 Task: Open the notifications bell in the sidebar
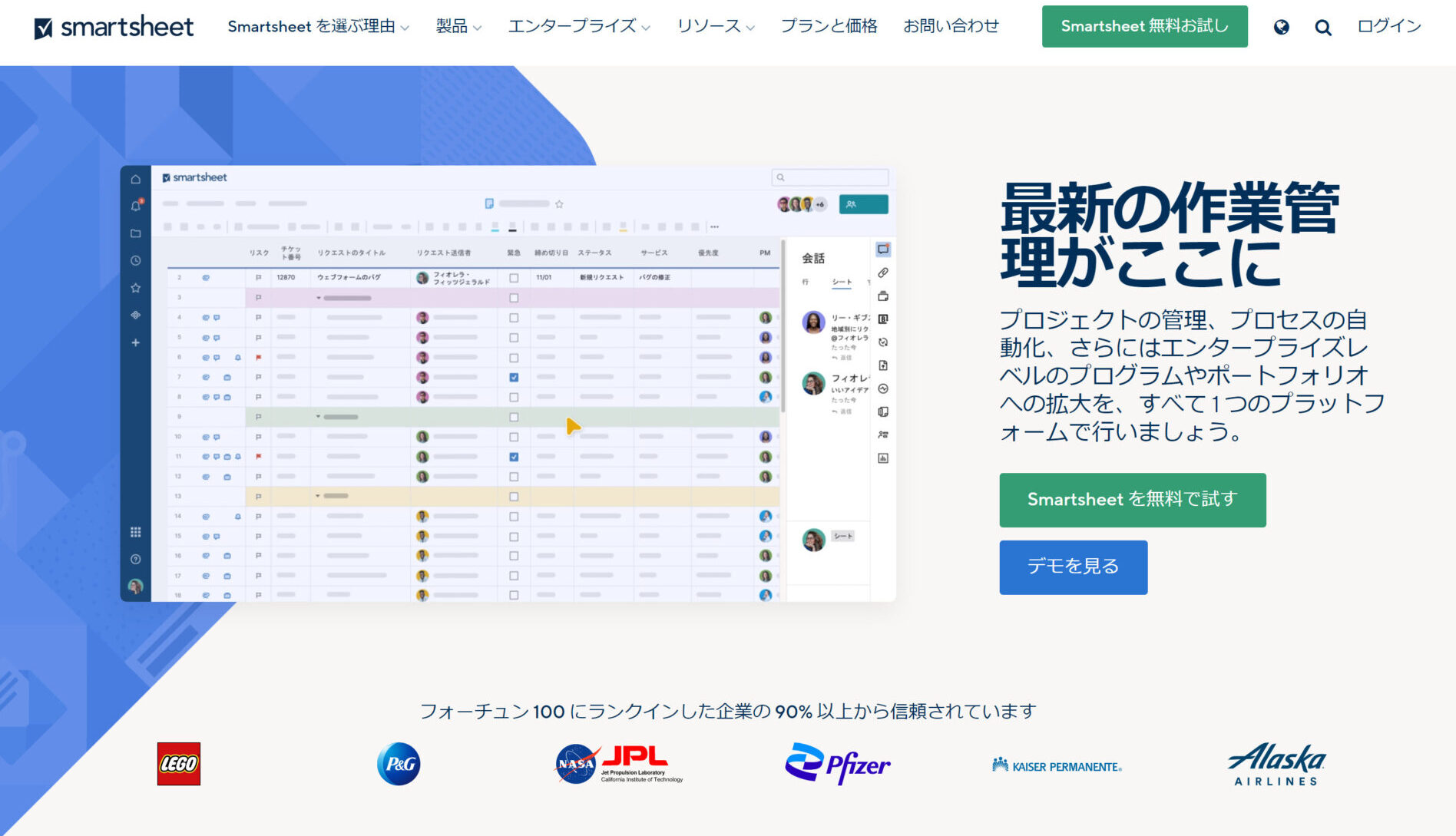tap(136, 205)
